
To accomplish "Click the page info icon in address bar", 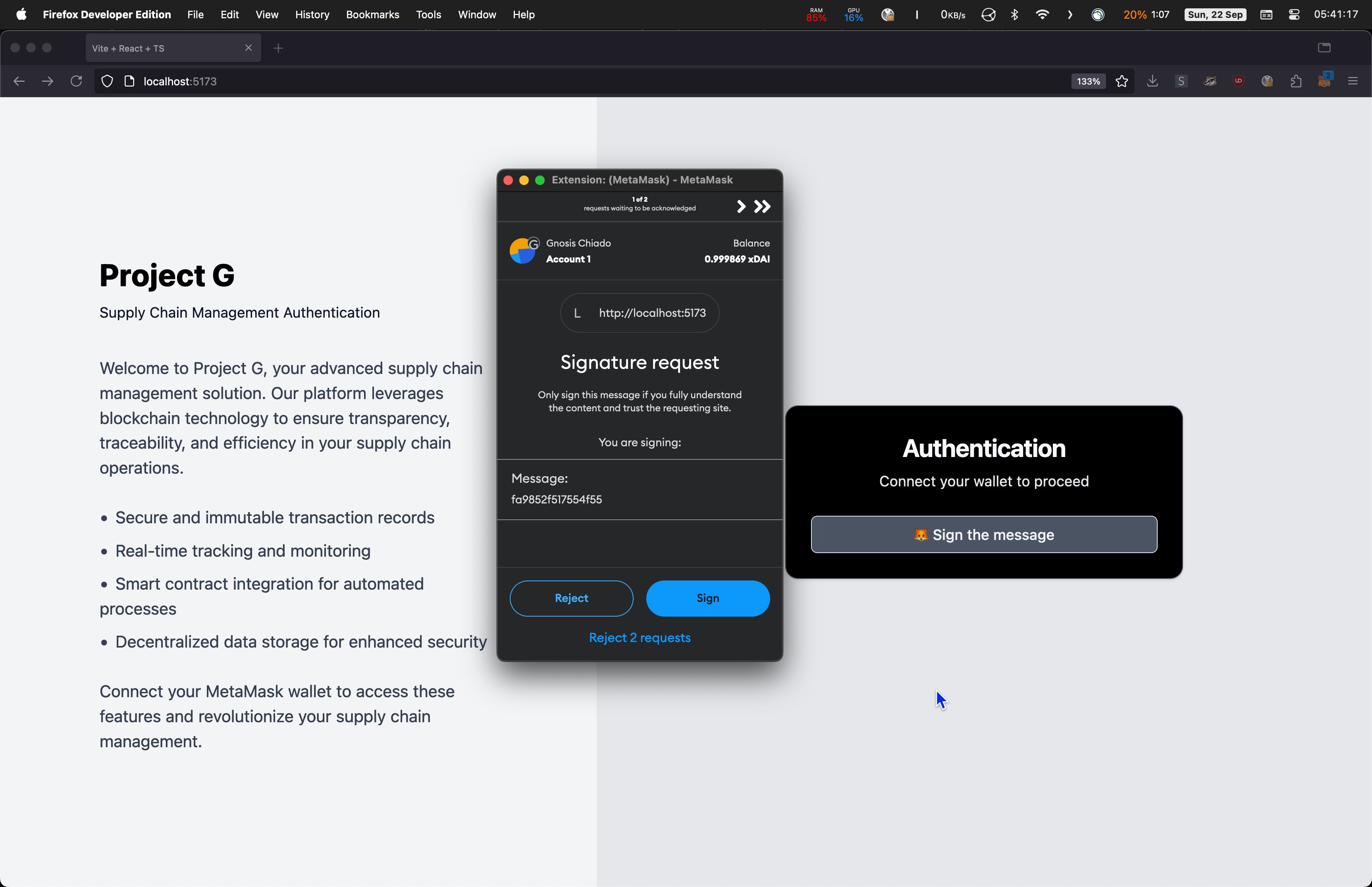I will click(x=129, y=81).
